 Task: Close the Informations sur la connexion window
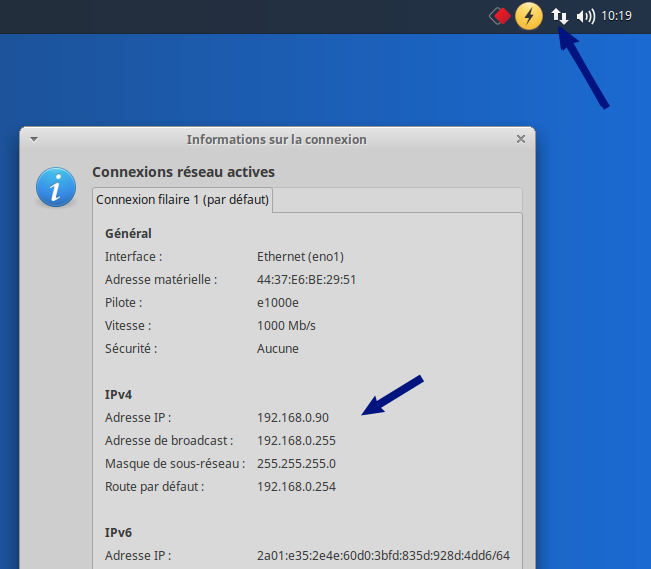point(521,140)
